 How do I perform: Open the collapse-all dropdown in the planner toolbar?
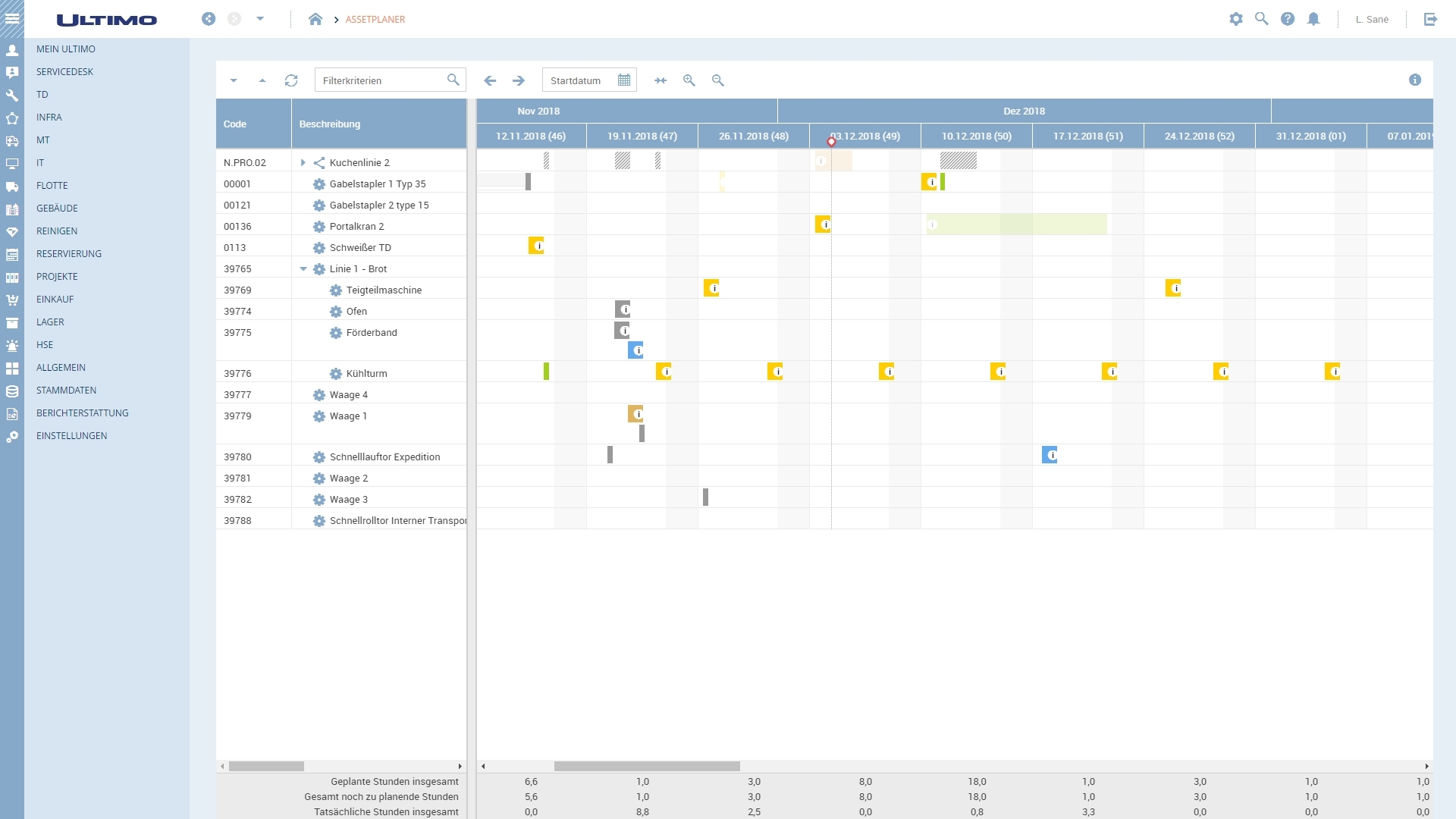[x=234, y=80]
